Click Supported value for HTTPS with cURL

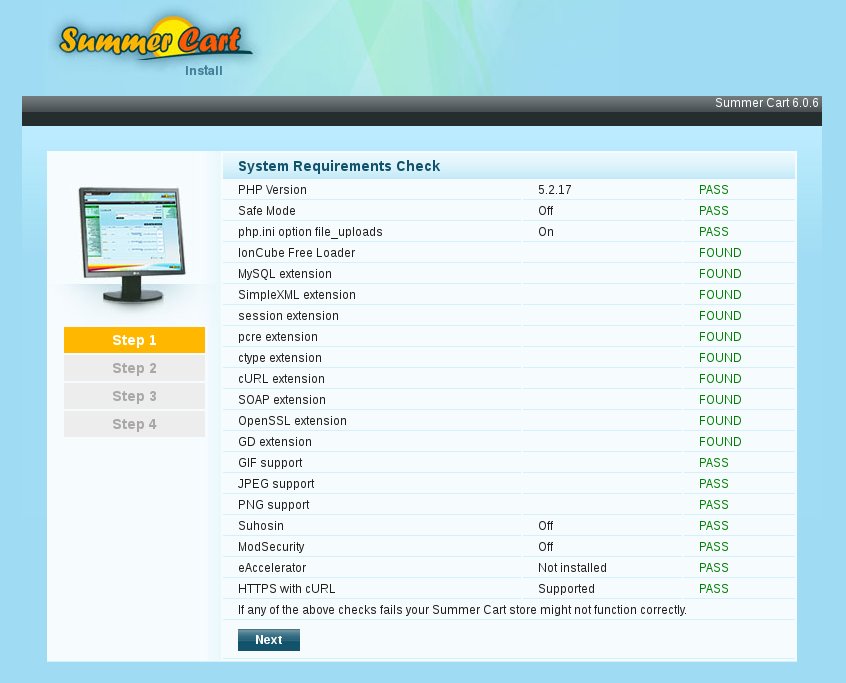[x=566, y=589]
